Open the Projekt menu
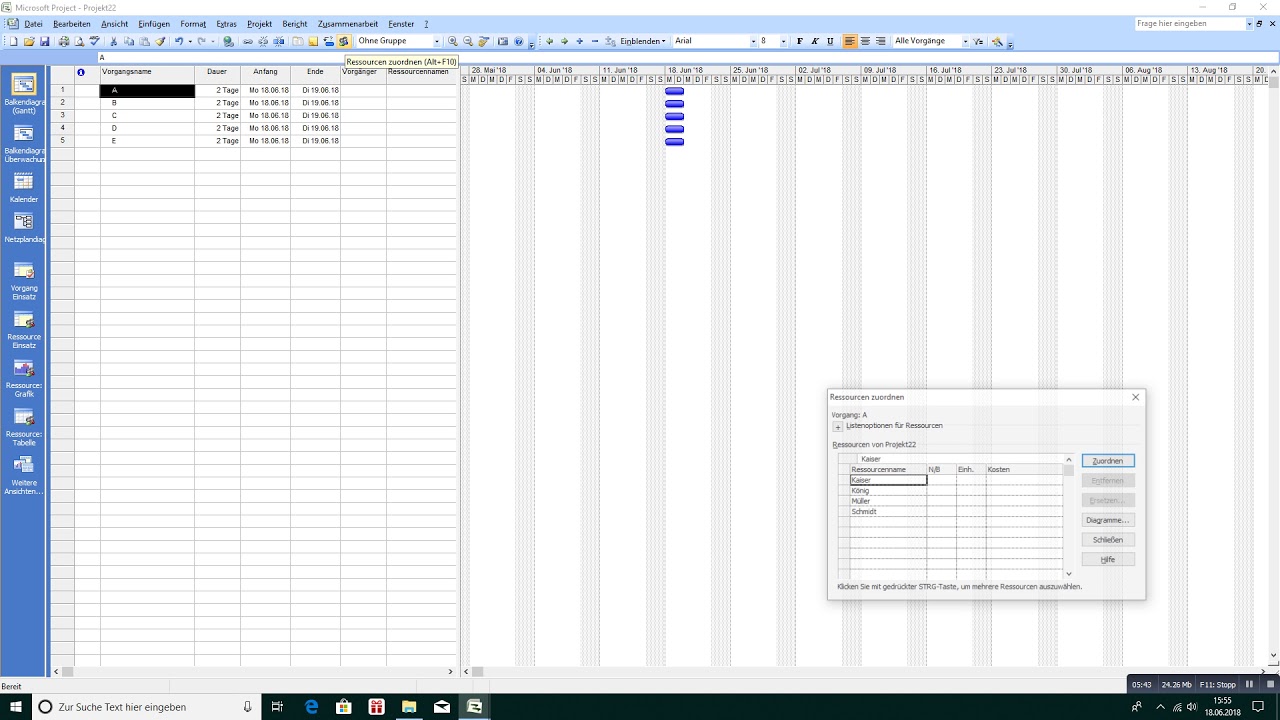The width and height of the screenshot is (1280, 720). (259, 23)
